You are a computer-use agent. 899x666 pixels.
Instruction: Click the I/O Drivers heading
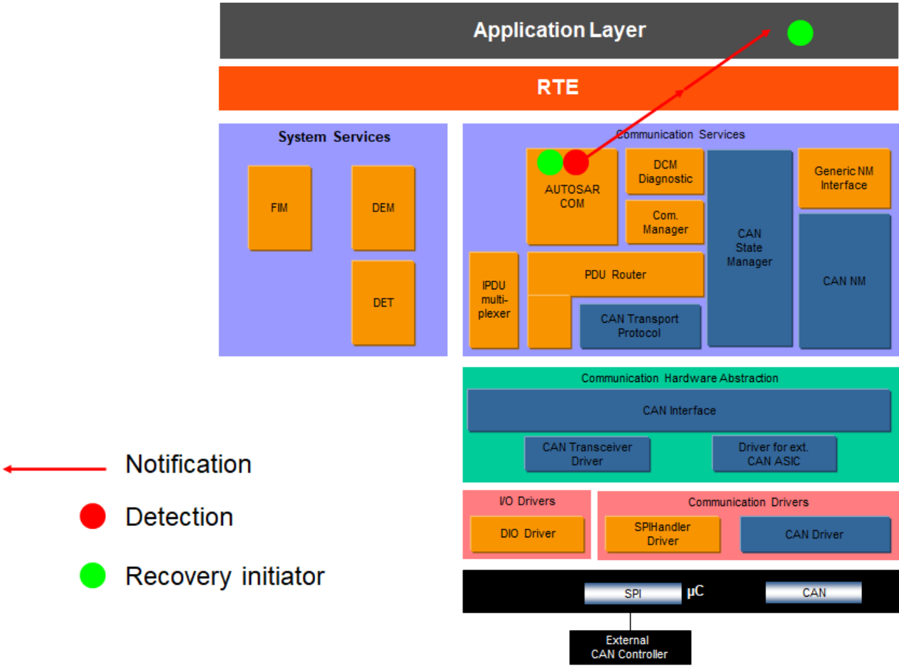tap(527, 501)
